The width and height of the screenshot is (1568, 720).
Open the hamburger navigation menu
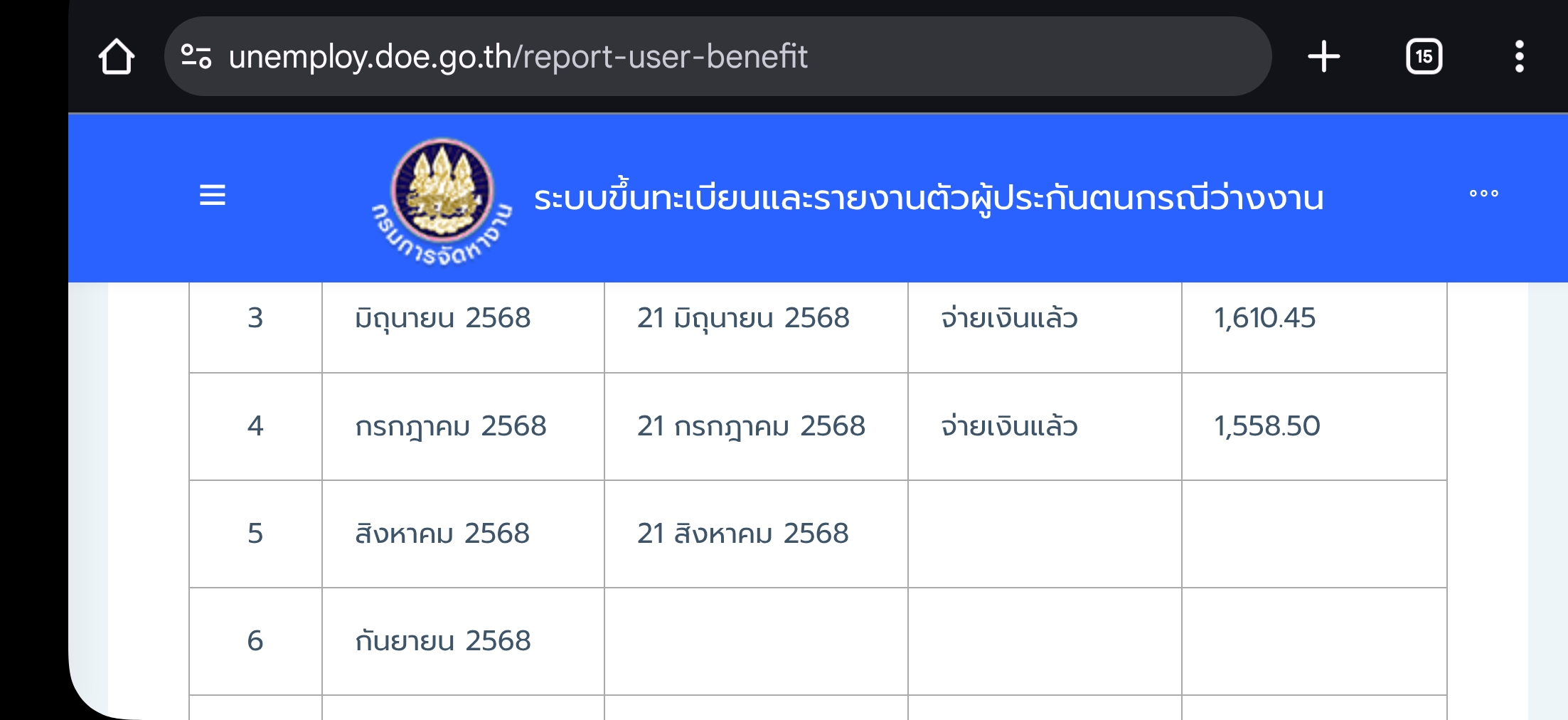tap(213, 195)
